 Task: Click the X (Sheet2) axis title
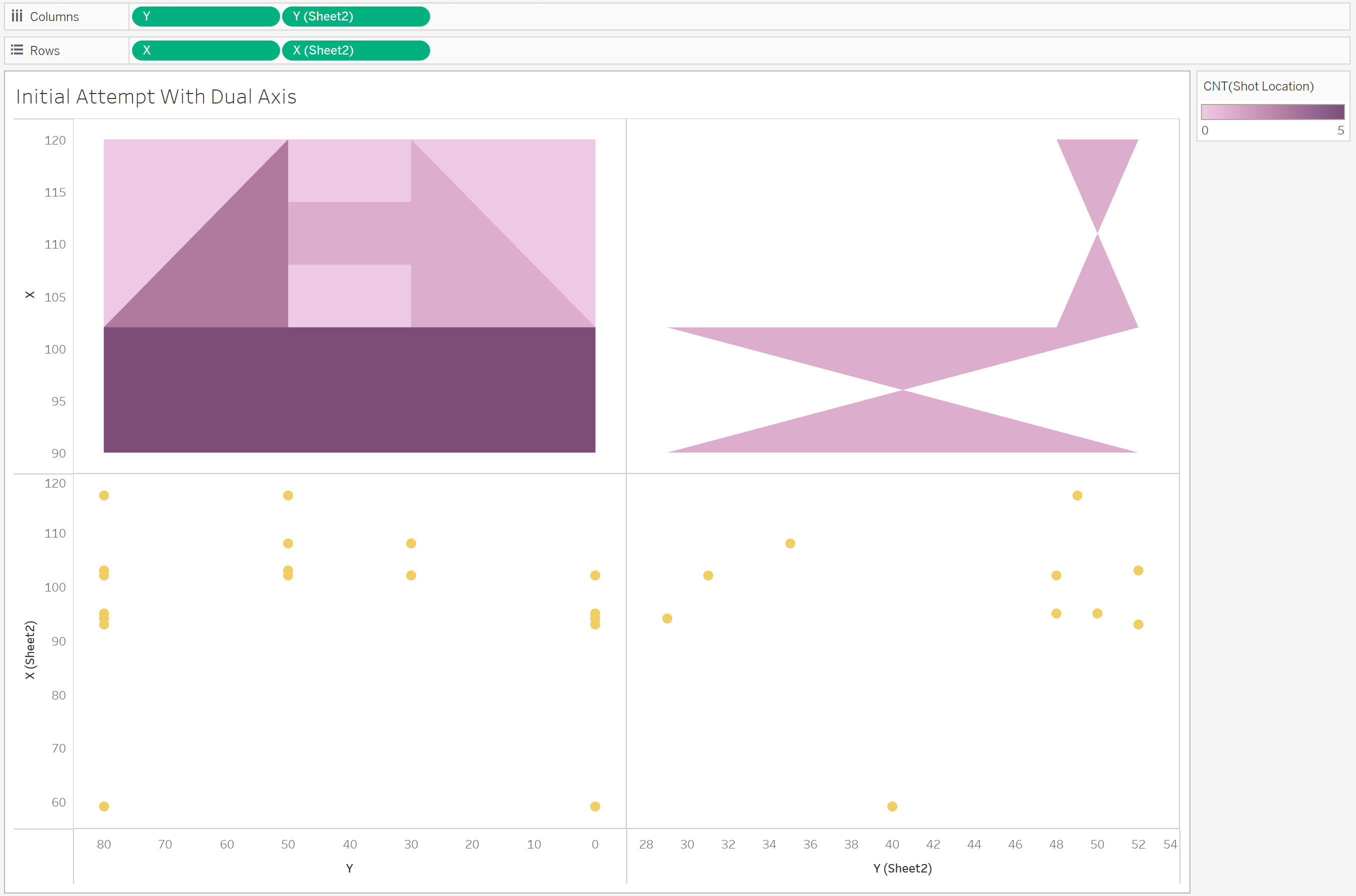coord(30,649)
